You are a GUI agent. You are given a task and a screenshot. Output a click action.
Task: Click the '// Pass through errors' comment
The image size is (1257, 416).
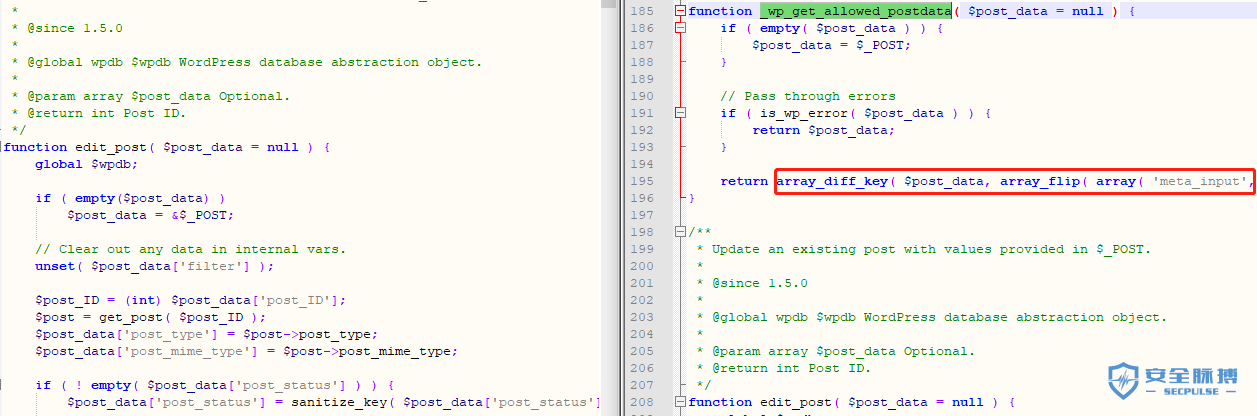point(808,96)
